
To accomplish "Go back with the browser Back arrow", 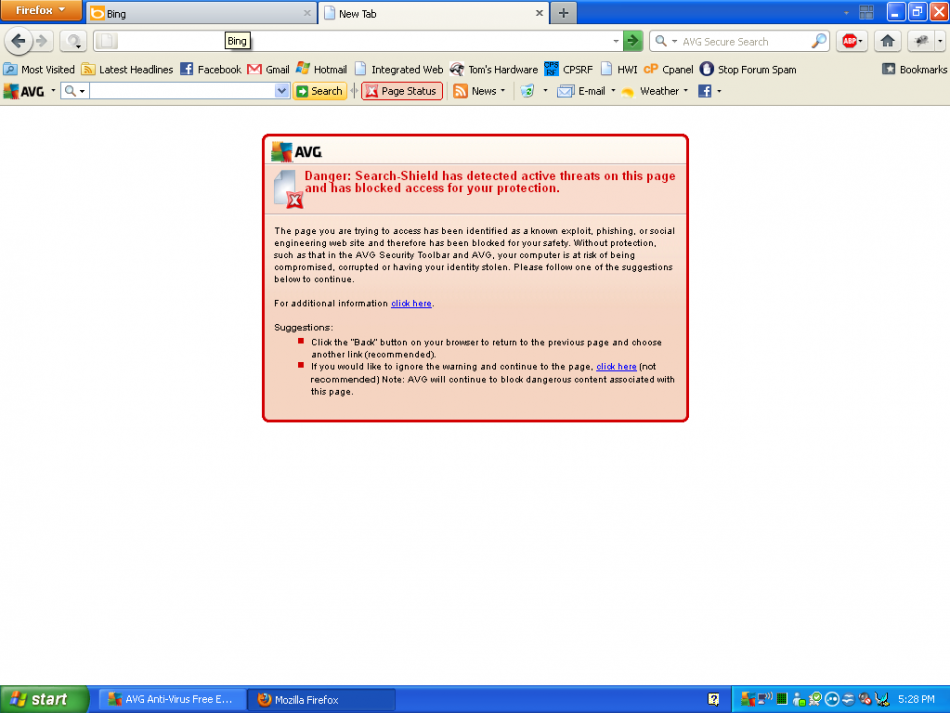I will (18, 41).
